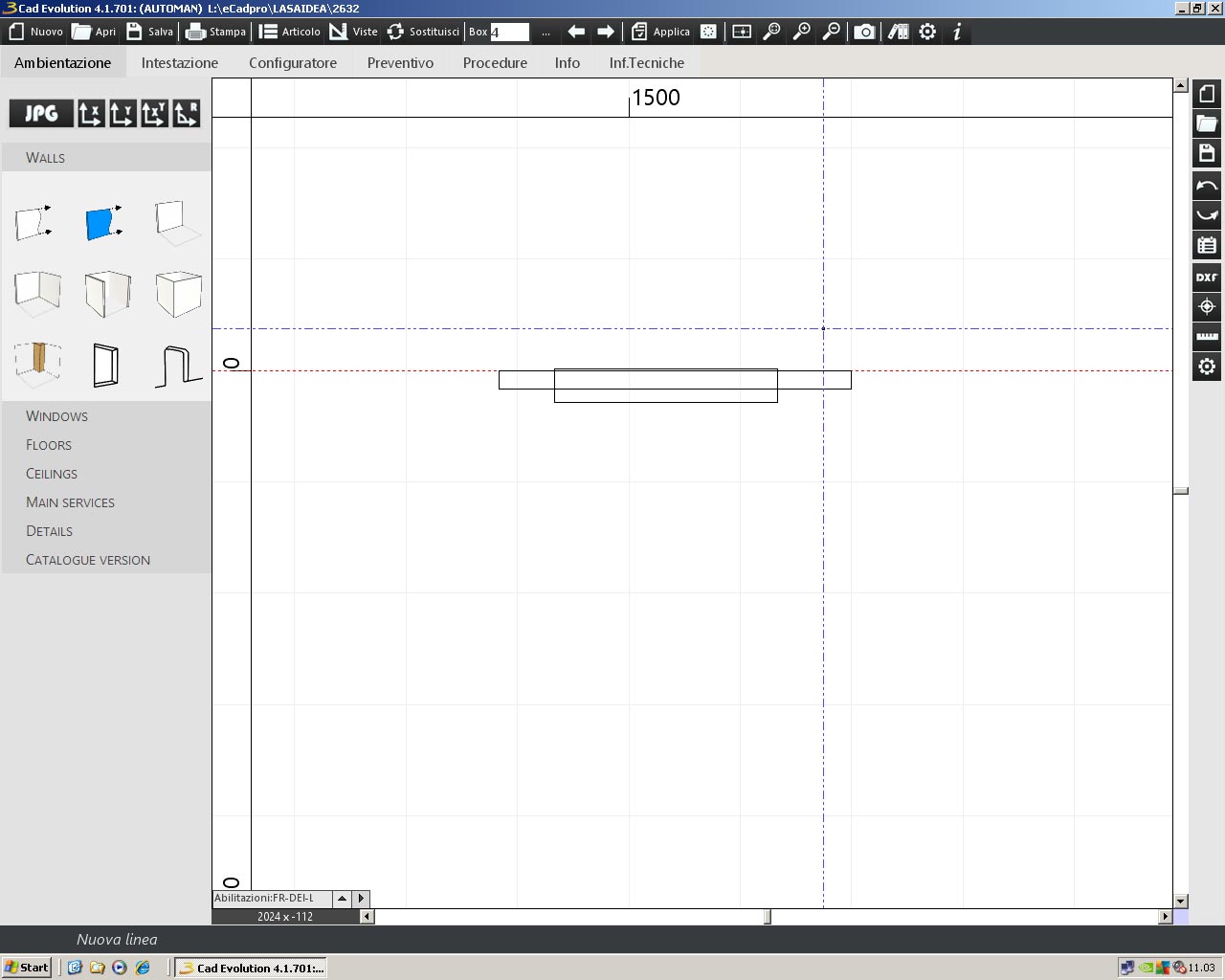Viewport: 1225px width, 980px height.
Task: Switch to the Procedure tab
Action: [x=495, y=62]
